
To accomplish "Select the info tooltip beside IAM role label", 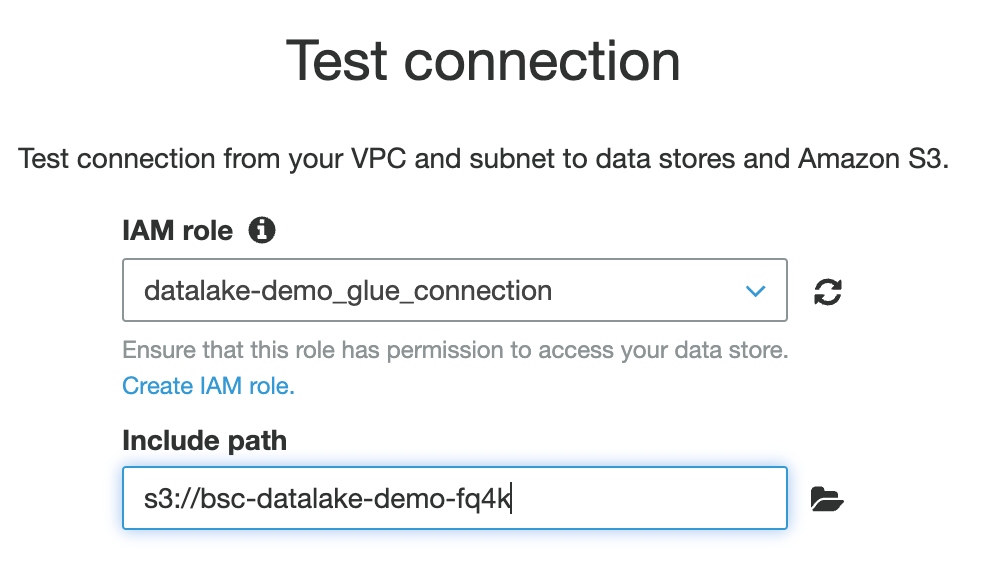I will [264, 230].
